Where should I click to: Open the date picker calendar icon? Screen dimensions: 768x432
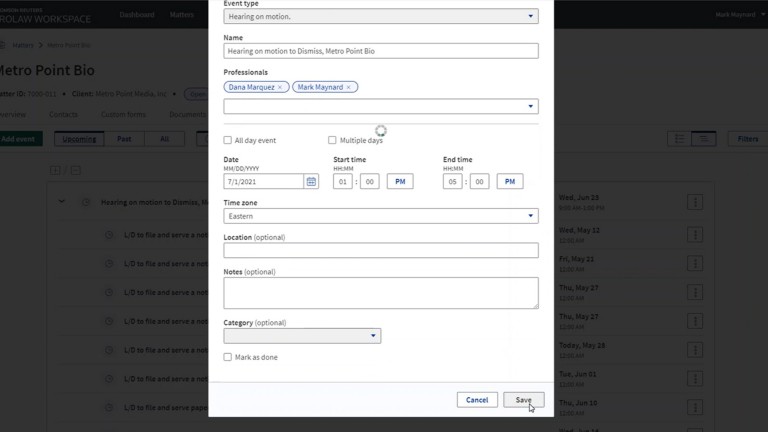click(x=311, y=182)
